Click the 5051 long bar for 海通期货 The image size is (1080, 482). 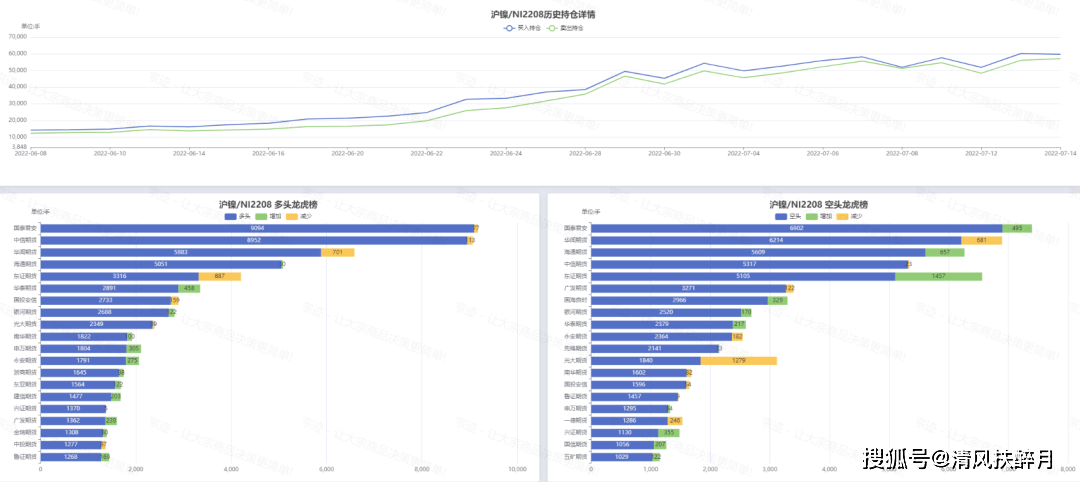click(160, 264)
